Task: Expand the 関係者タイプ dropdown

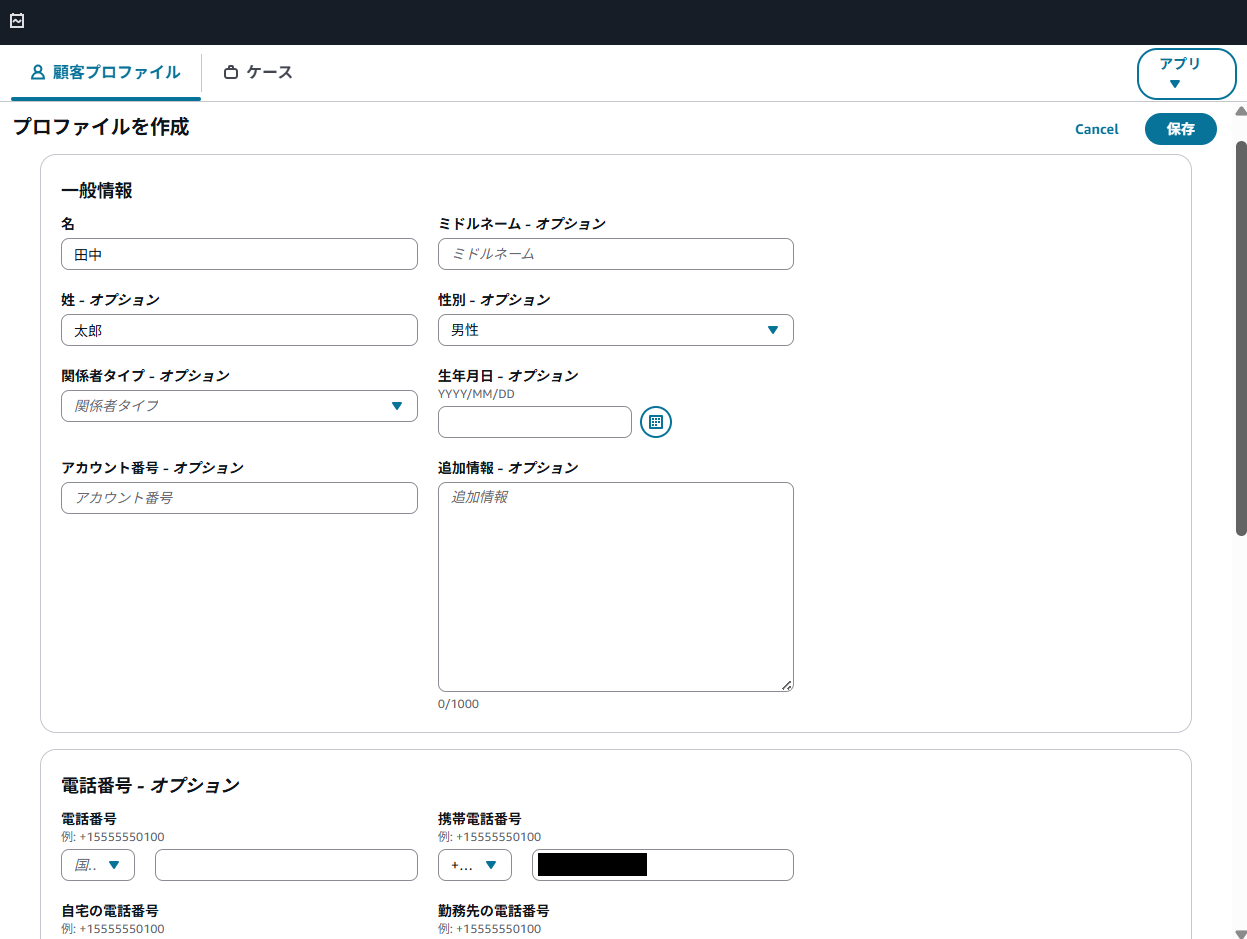Action: click(x=239, y=406)
